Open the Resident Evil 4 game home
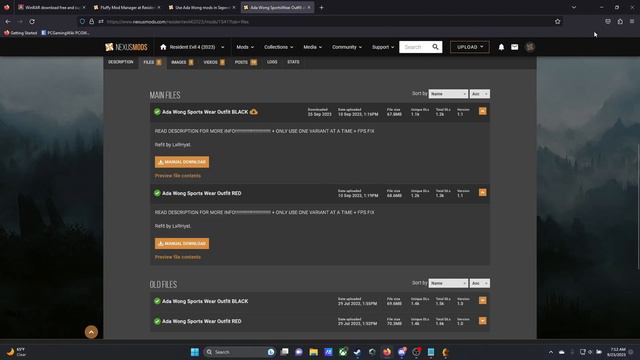The height and width of the screenshot is (360, 640). 188,47
